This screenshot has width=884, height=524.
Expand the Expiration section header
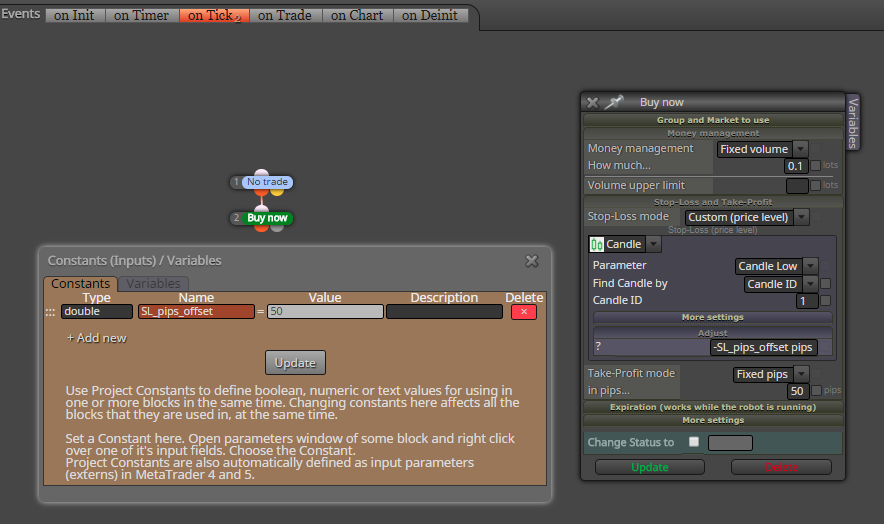point(713,407)
